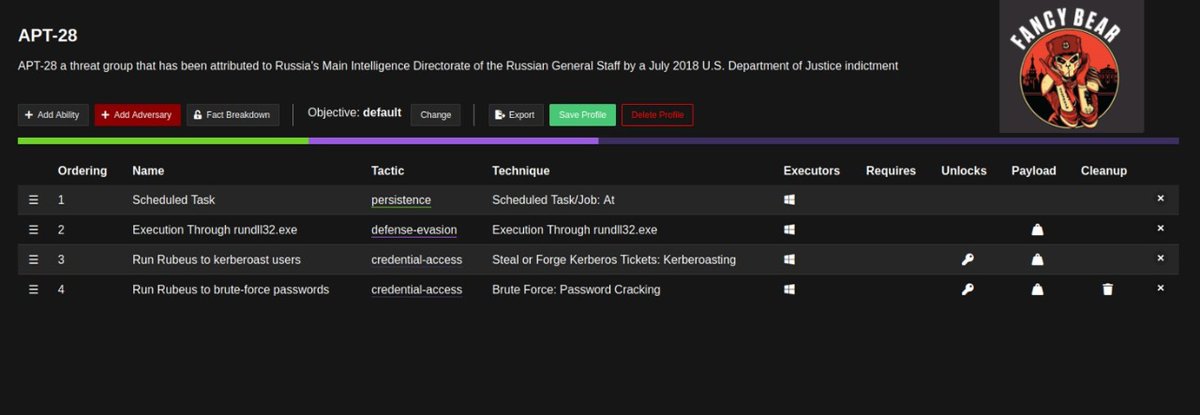Click Windows executor icon in Scheduled Task row

789,200
